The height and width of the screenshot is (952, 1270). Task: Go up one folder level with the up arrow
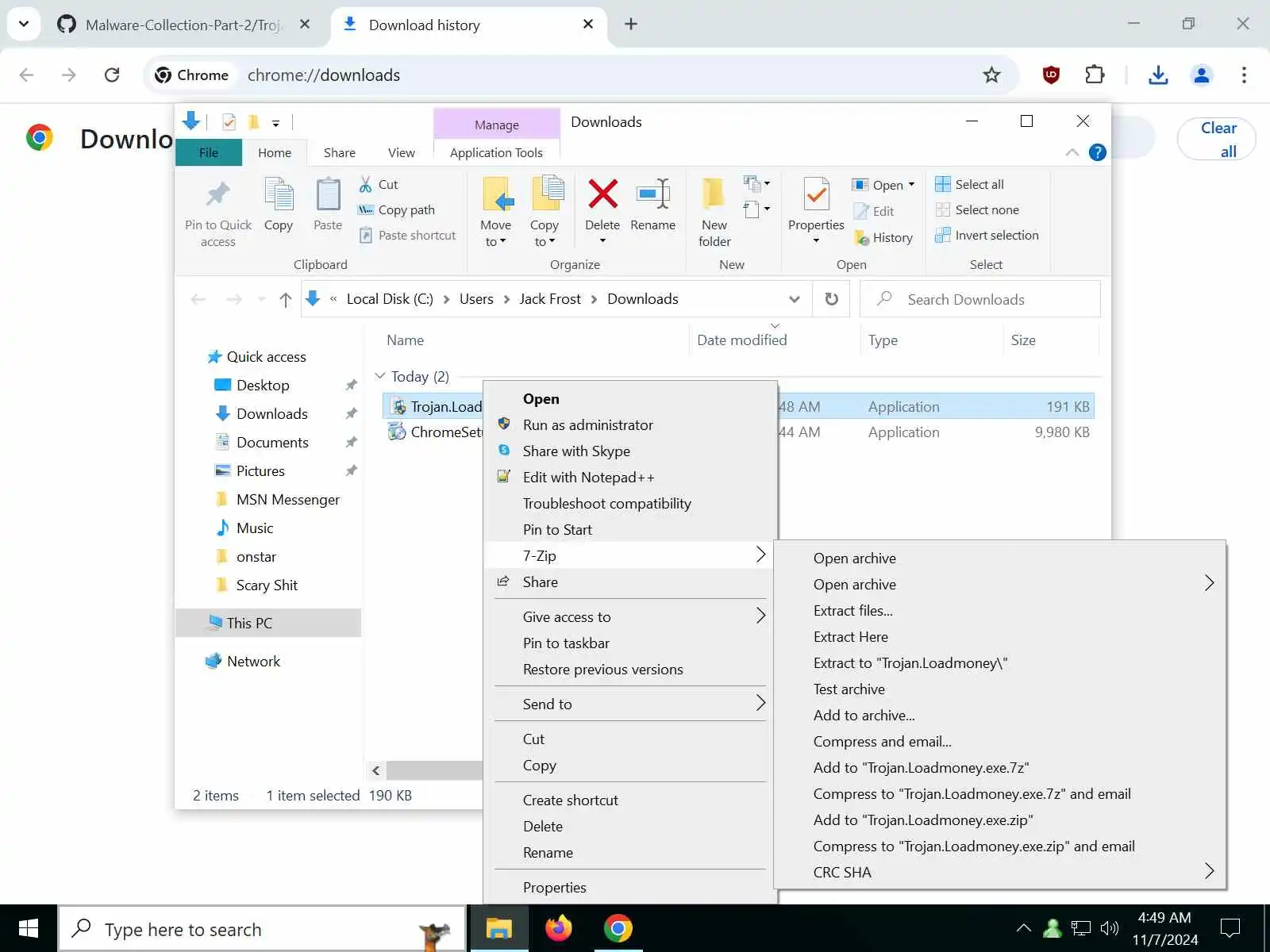tap(286, 299)
